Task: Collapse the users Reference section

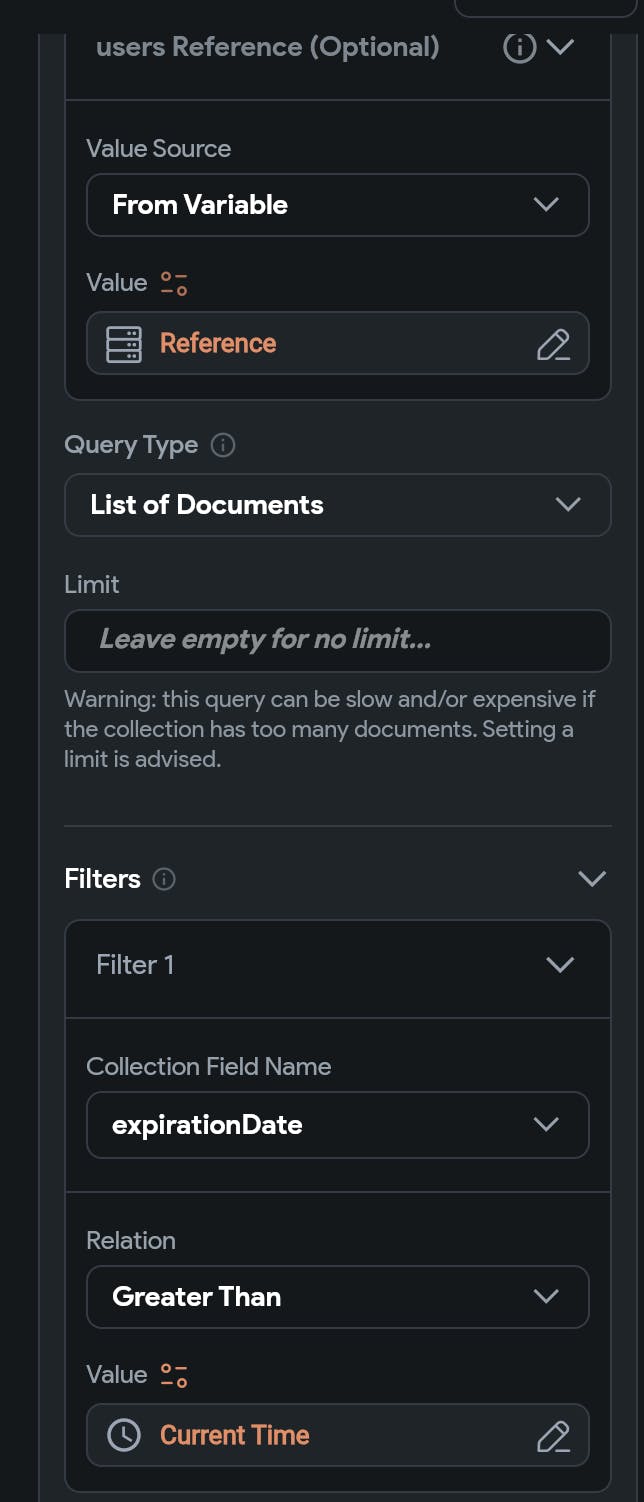Action: tap(561, 47)
